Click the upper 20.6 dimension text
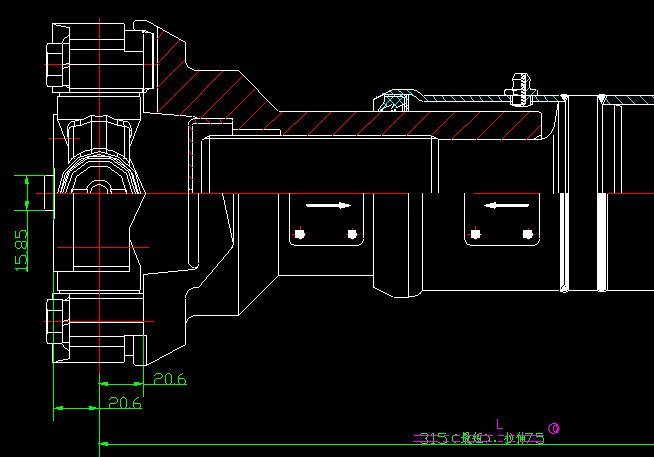 point(169,379)
